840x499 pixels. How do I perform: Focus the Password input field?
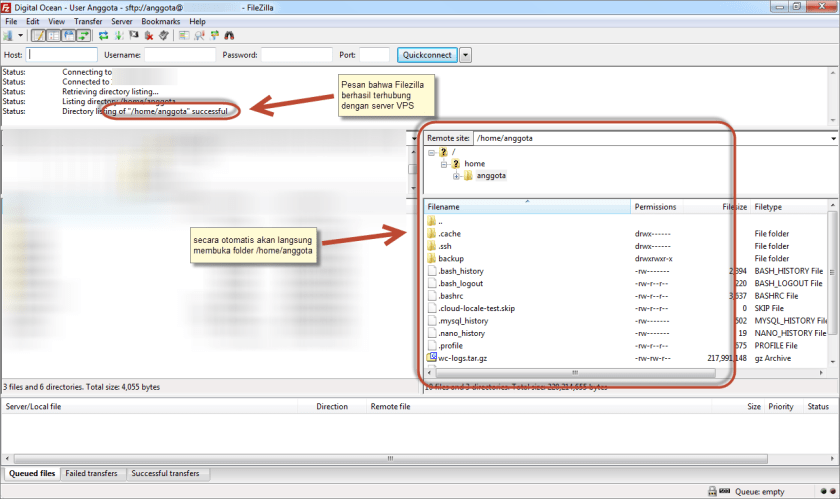click(x=296, y=55)
